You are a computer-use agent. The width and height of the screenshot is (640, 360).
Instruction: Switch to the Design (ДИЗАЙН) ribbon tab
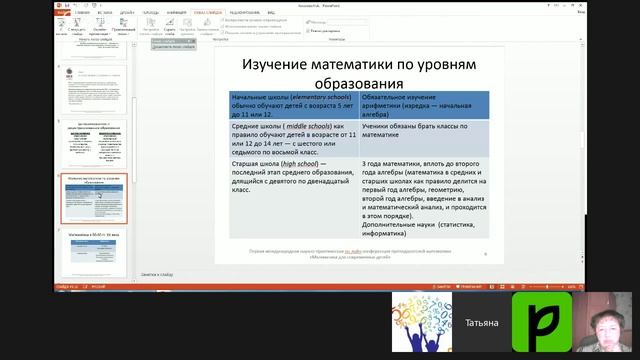click(x=127, y=13)
